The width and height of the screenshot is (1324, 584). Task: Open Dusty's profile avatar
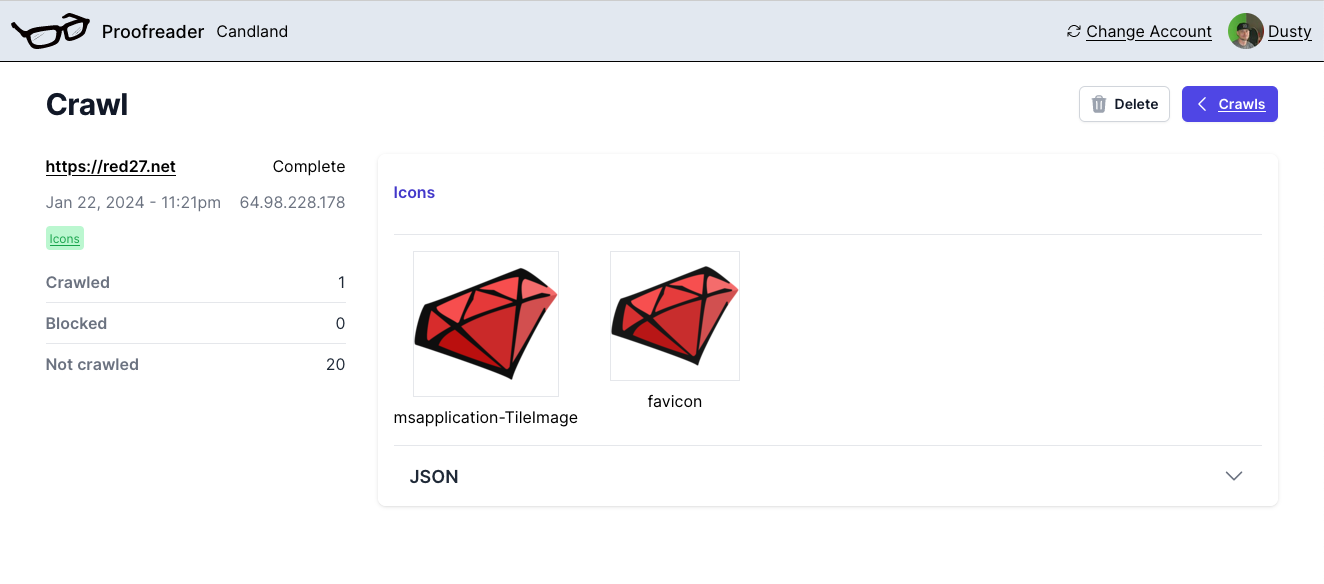1245,31
